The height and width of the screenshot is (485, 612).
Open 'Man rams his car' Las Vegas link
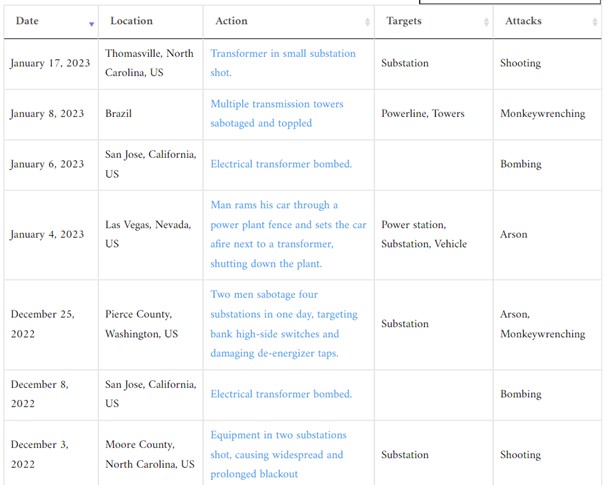288,234
